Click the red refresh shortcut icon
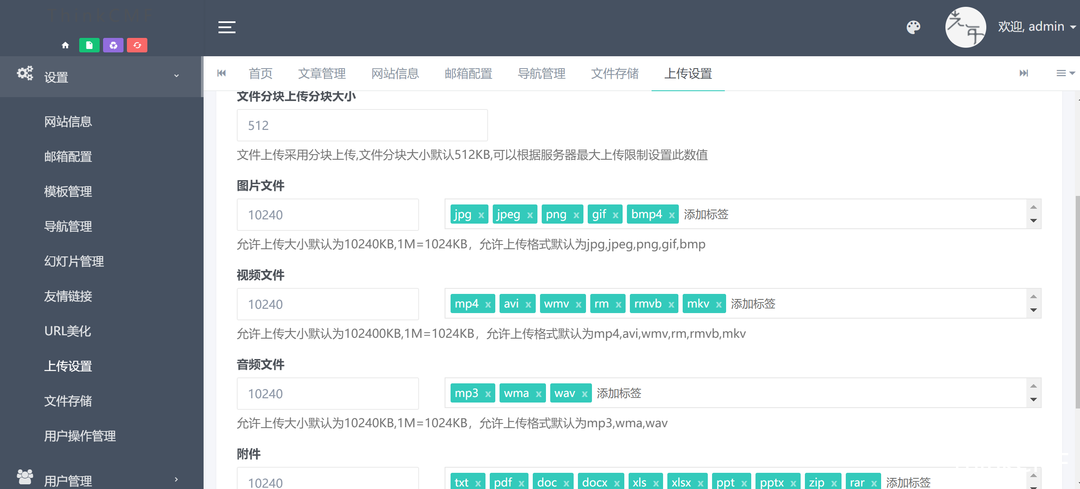This screenshot has height=489, width=1080. coord(137,45)
